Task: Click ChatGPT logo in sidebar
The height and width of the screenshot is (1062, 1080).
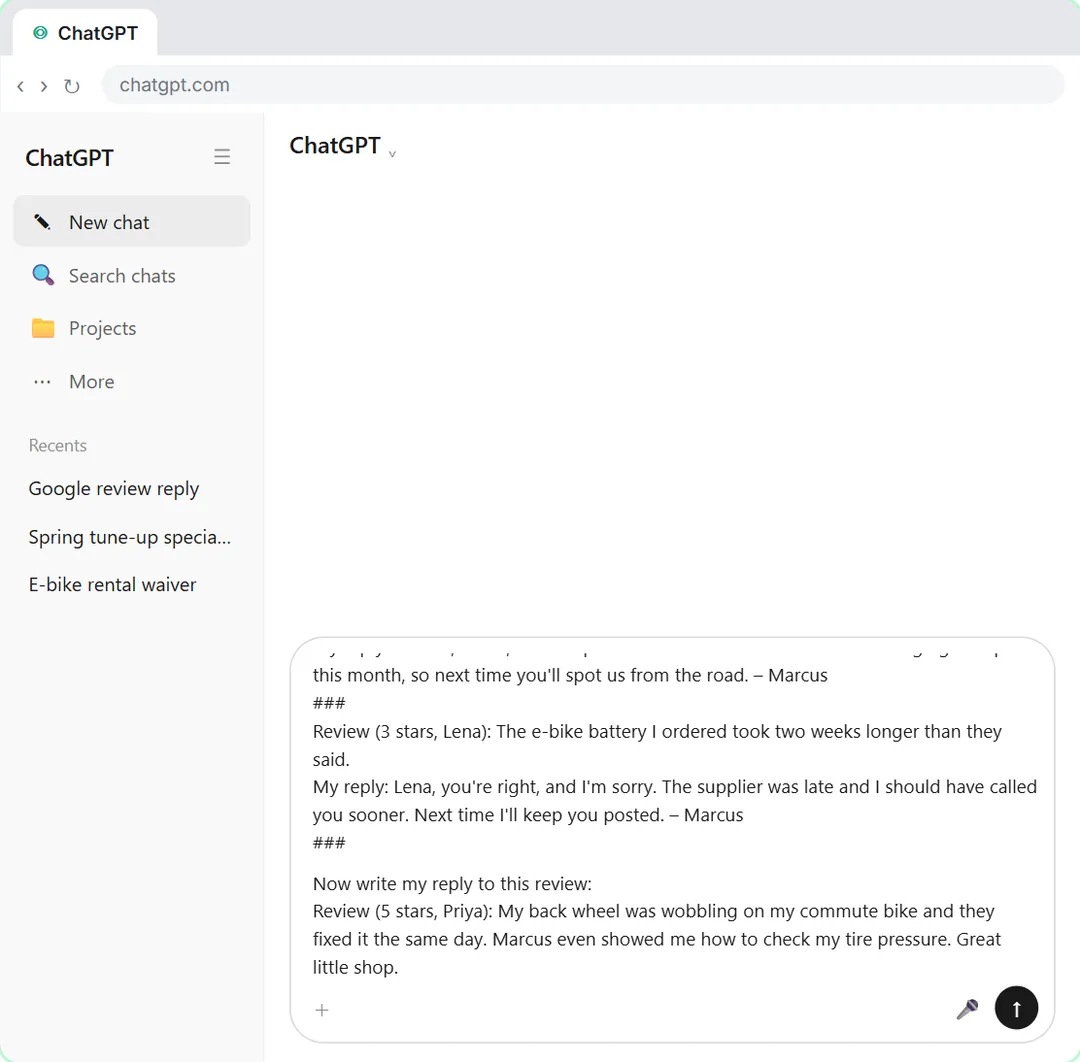Action: click(69, 158)
